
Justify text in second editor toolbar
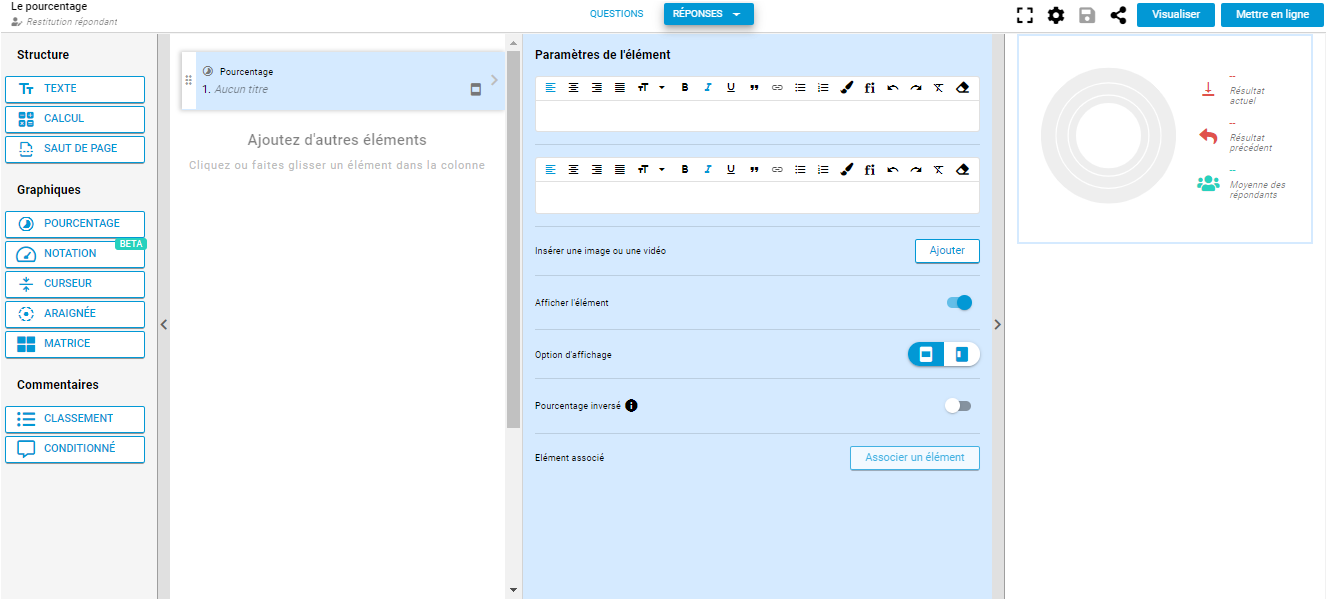pos(619,169)
